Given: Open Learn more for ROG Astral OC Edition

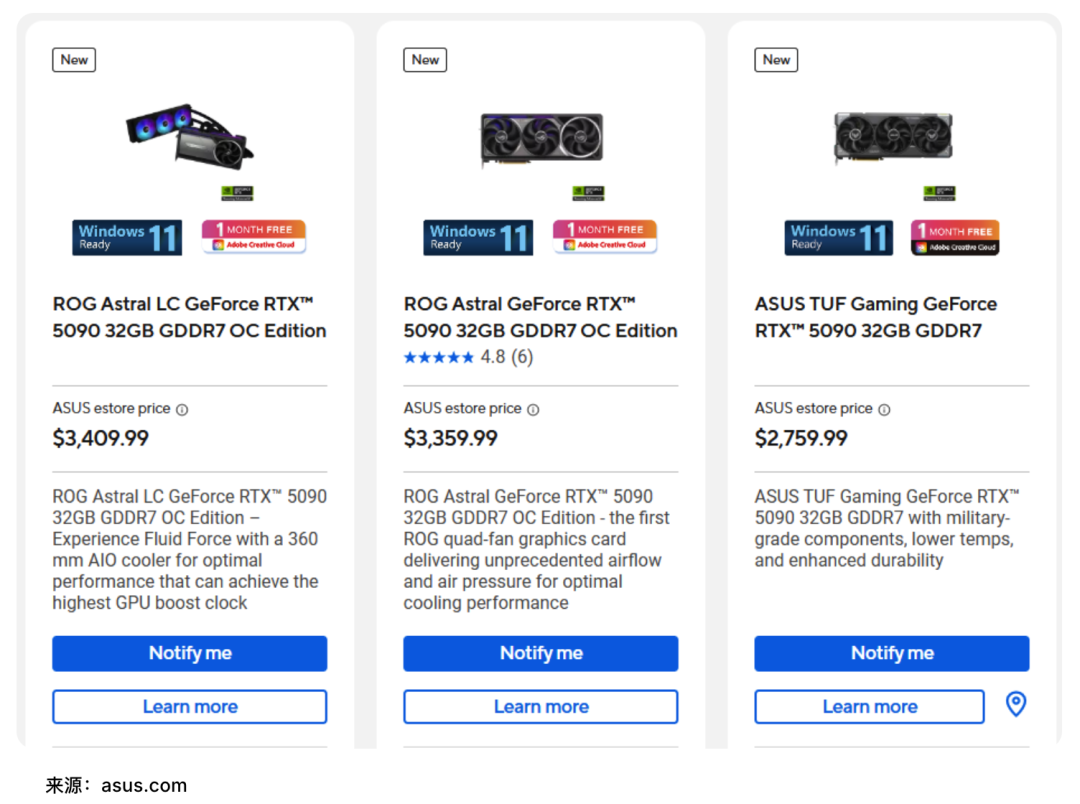Looking at the screenshot, I should (541, 707).
